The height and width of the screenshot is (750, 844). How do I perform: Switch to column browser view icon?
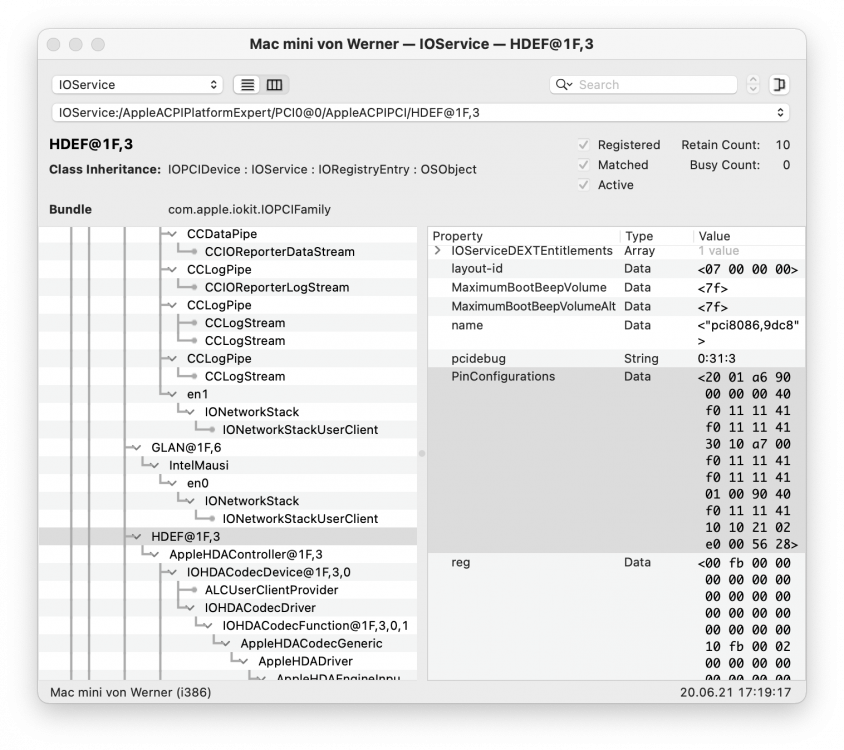(275, 85)
